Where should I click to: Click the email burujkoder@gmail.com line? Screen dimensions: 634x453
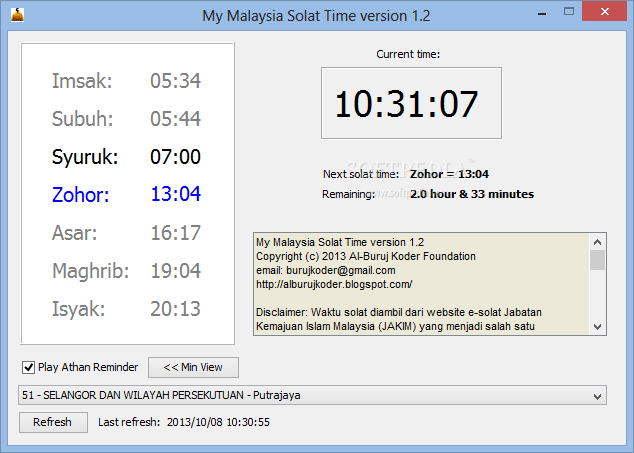click(x=325, y=270)
